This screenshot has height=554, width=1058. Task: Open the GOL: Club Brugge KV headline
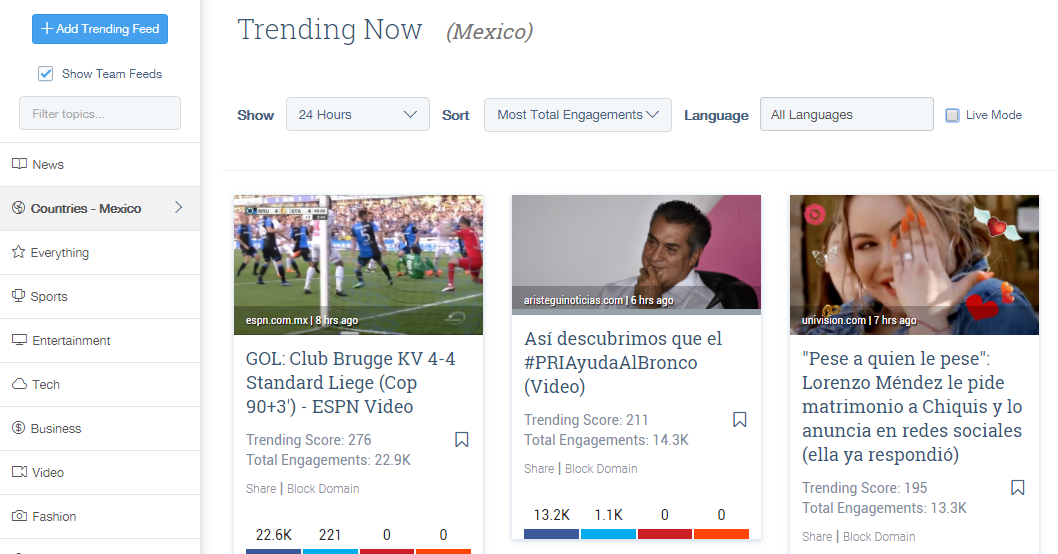coord(350,383)
